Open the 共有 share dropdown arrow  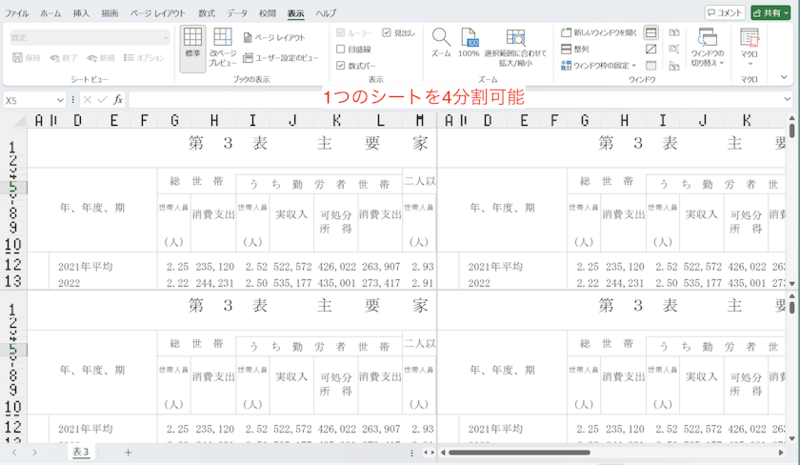(786, 13)
